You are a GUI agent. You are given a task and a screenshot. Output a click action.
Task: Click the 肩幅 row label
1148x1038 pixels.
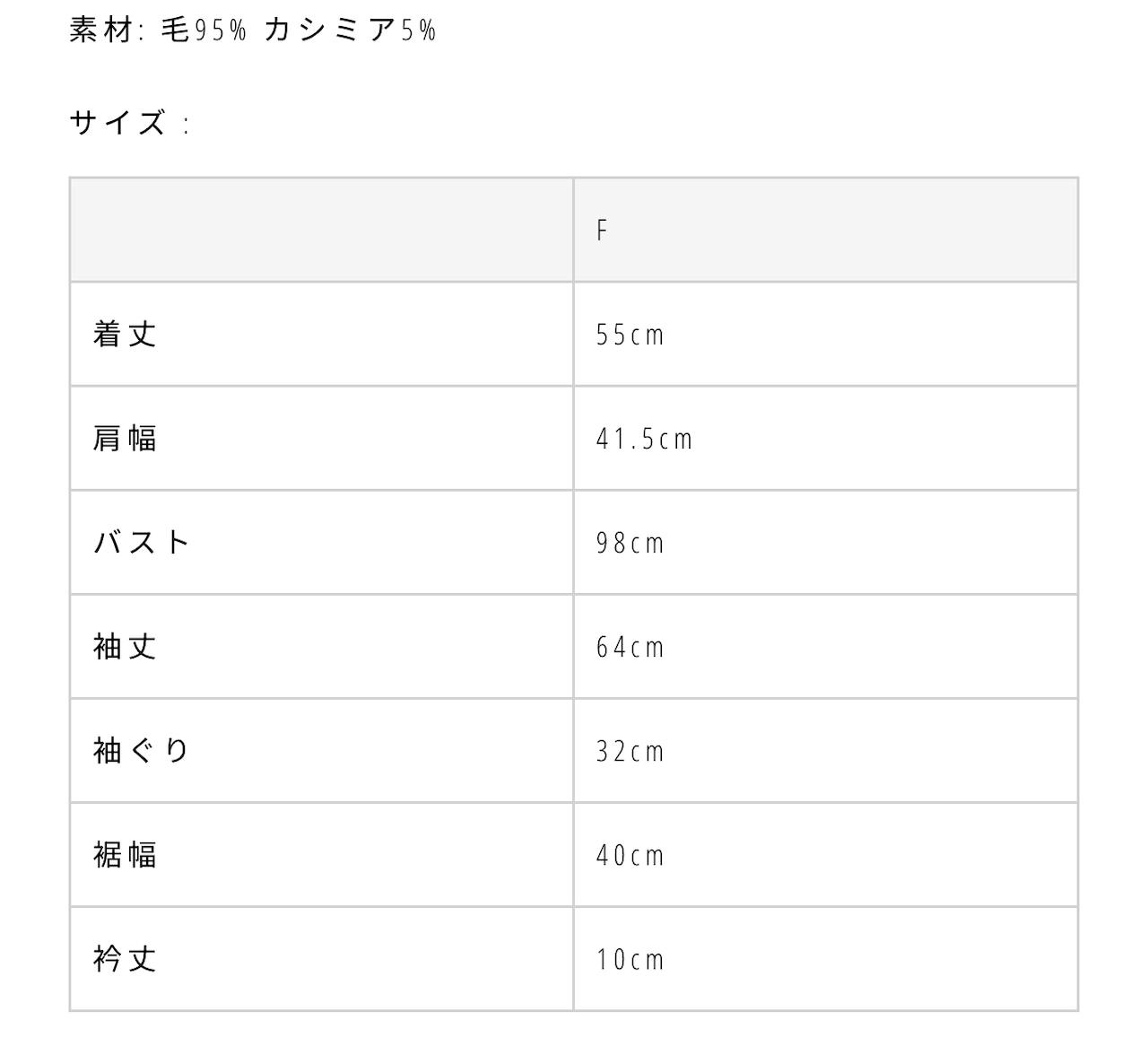point(125,439)
